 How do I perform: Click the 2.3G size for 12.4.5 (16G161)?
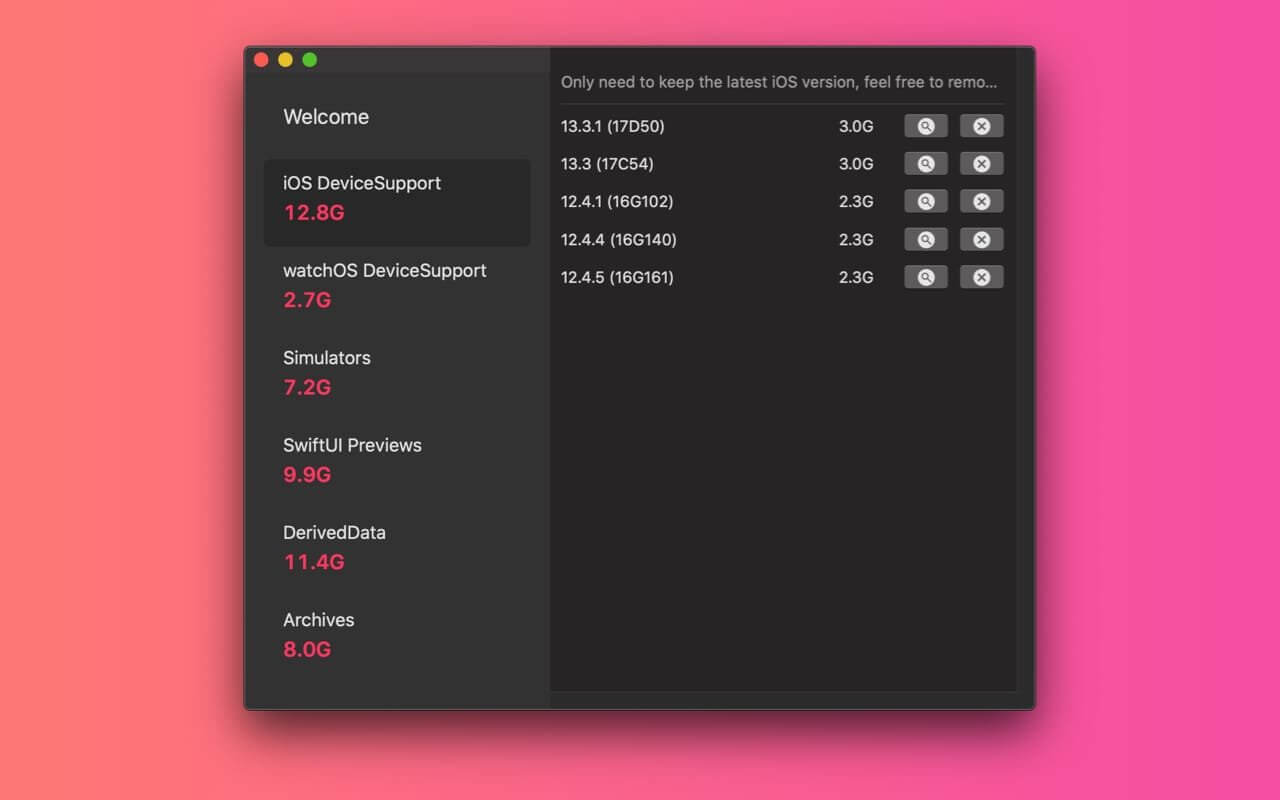856,277
